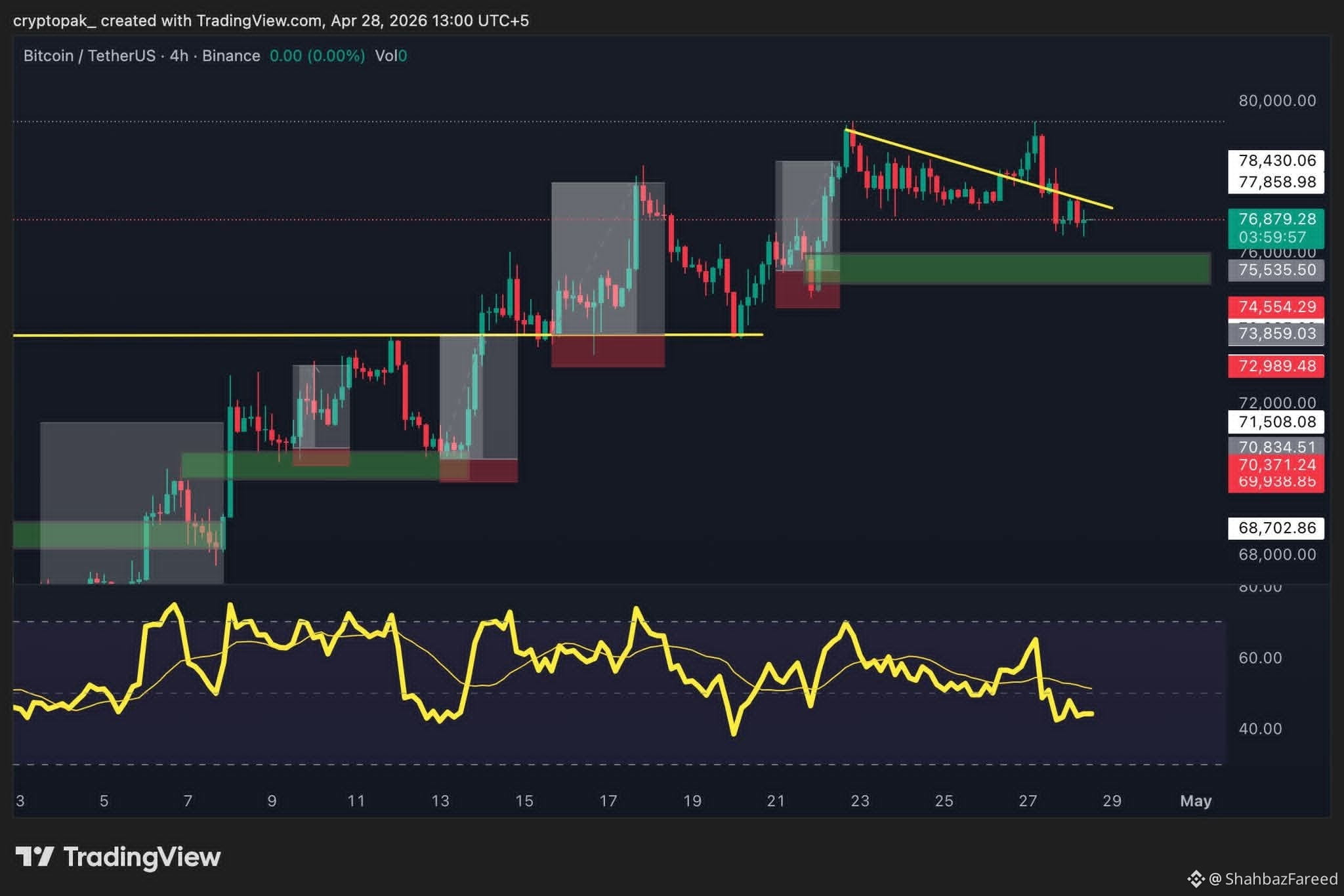
Task: Click the date label 5 on time axis
Action: (x=104, y=801)
